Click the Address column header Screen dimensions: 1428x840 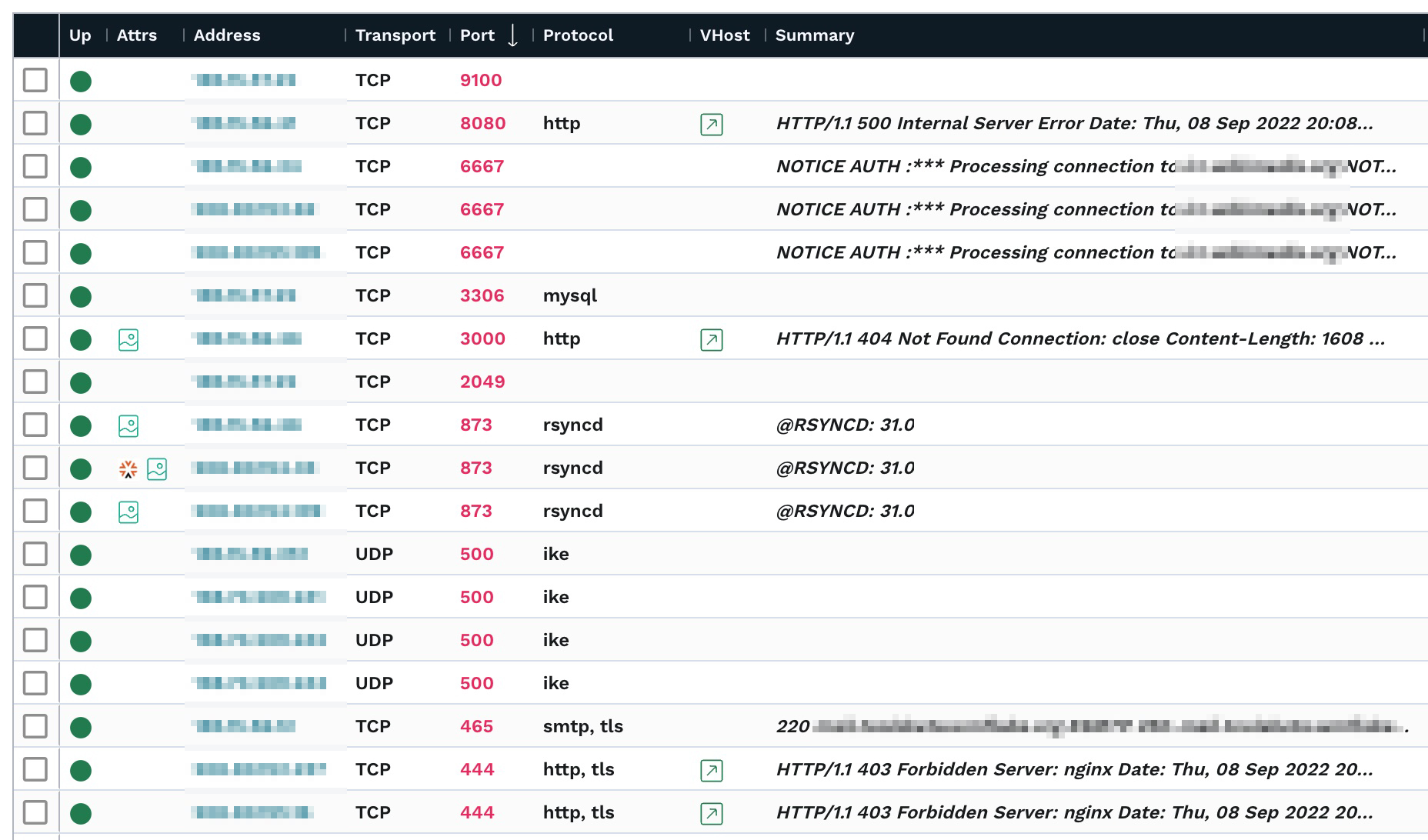click(x=227, y=35)
